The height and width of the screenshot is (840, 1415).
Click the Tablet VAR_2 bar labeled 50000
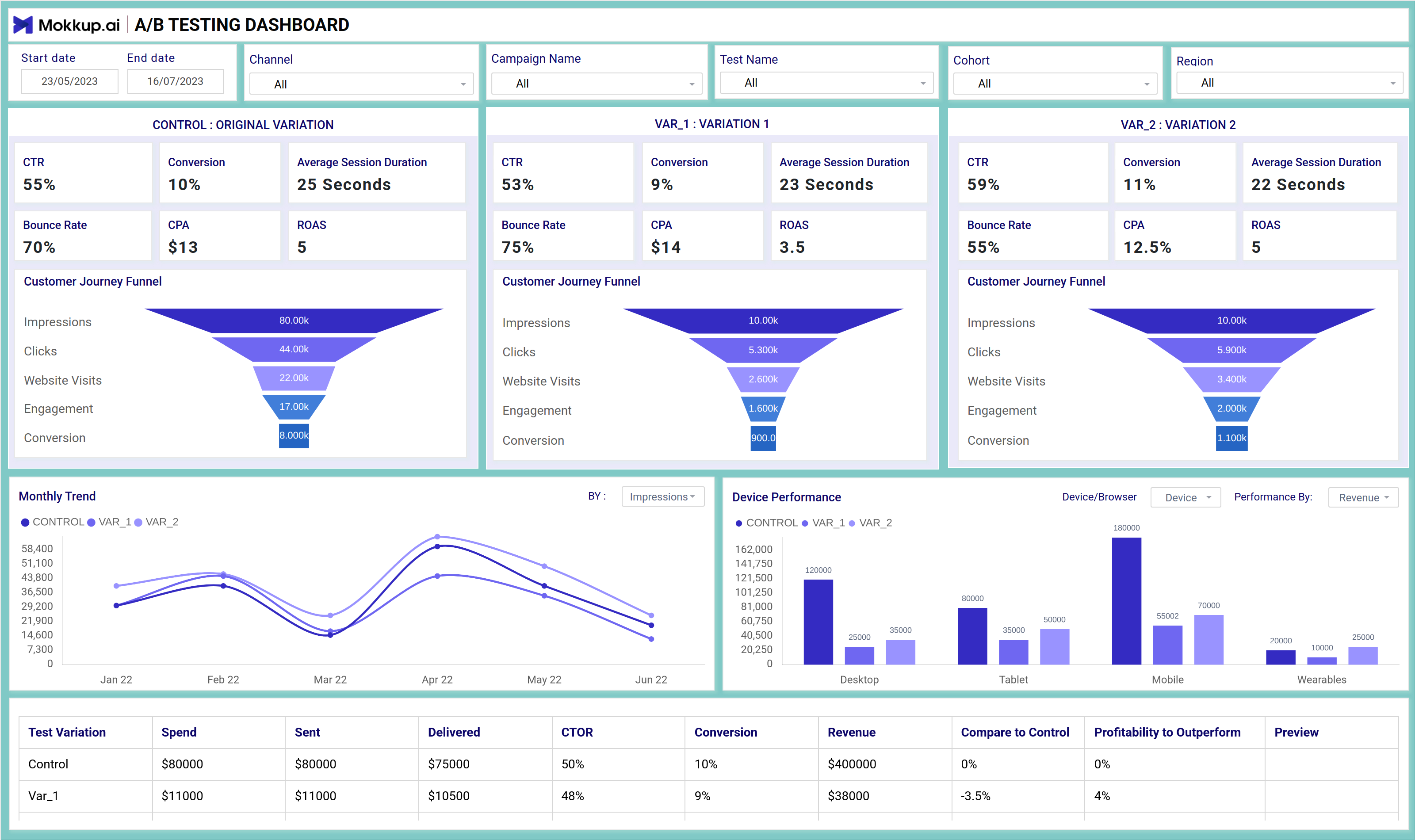[1055, 646]
